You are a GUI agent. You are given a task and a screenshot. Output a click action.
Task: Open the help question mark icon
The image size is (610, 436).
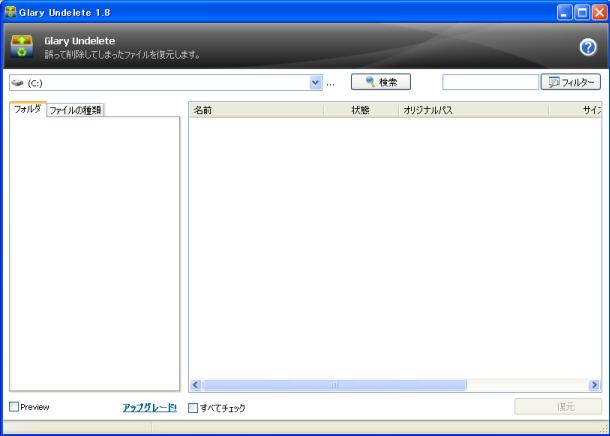[x=588, y=47]
